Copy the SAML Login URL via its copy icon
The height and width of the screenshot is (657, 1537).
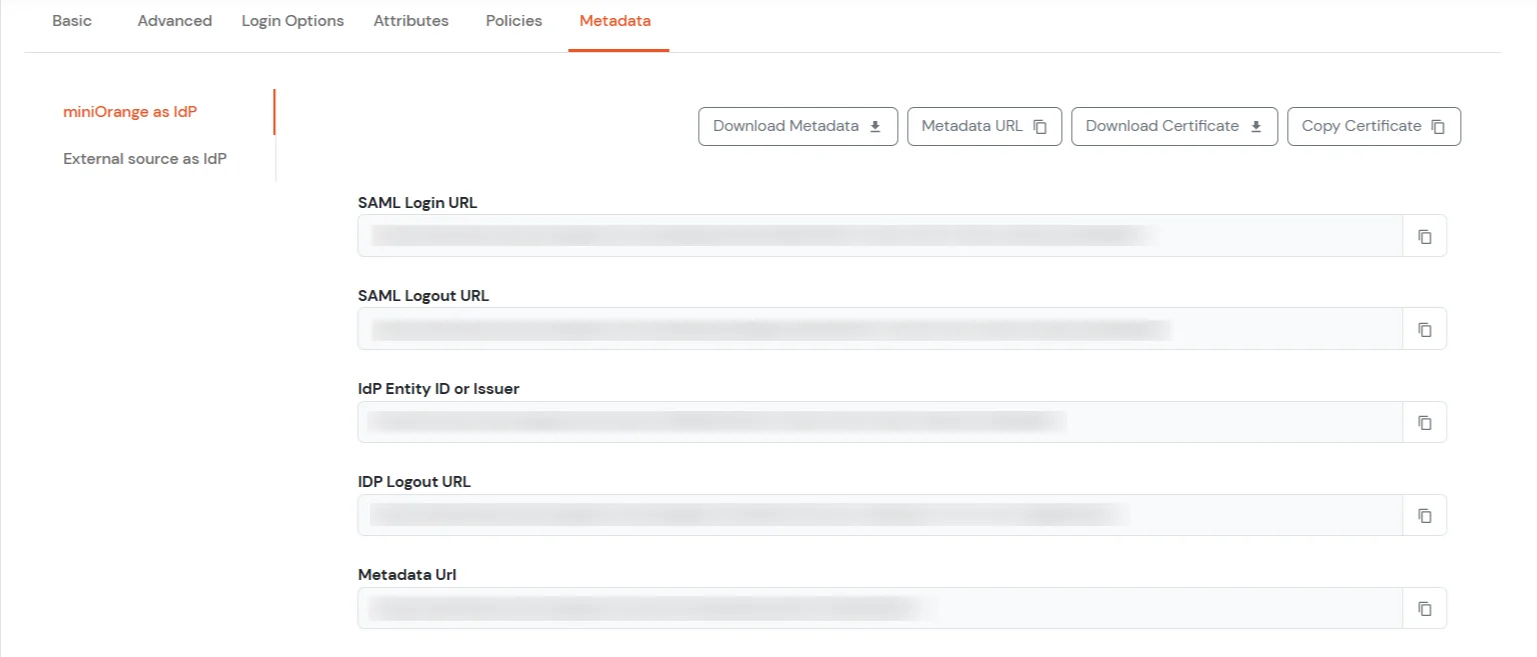[x=1424, y=235]
